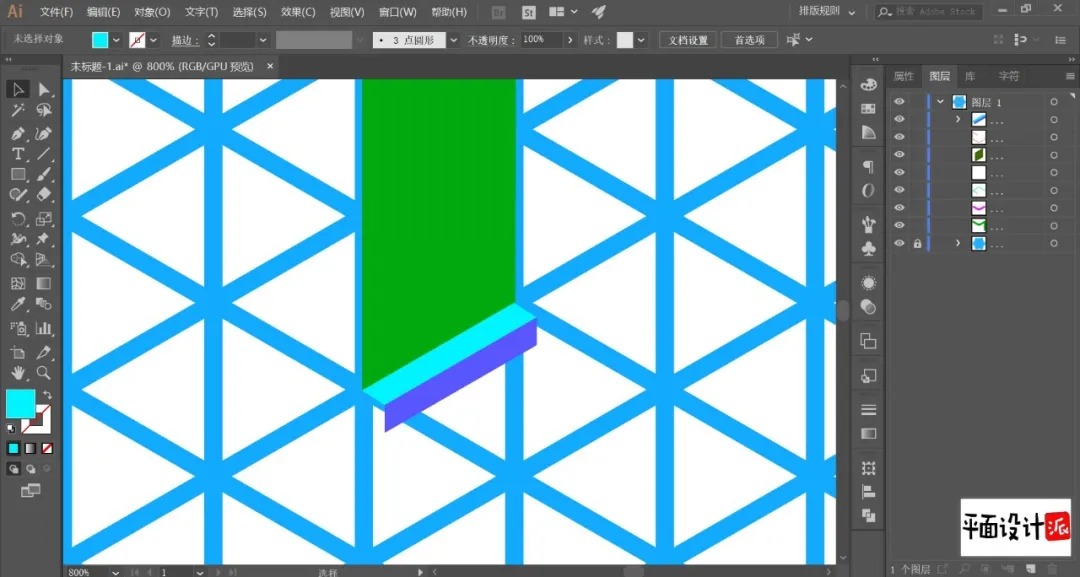1080x577 pixels.
Task: Select the Pen tool
Action: 18,133
